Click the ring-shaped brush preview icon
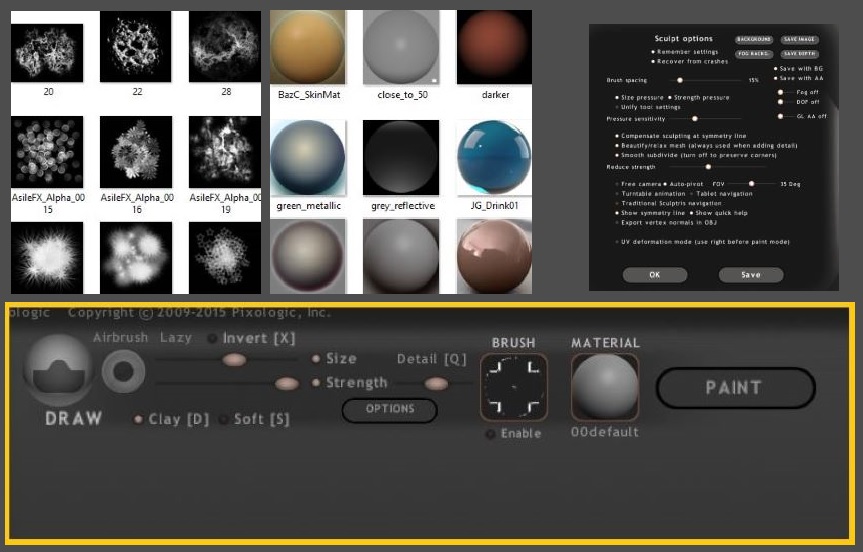863x552 pixels. coord(123,371)
